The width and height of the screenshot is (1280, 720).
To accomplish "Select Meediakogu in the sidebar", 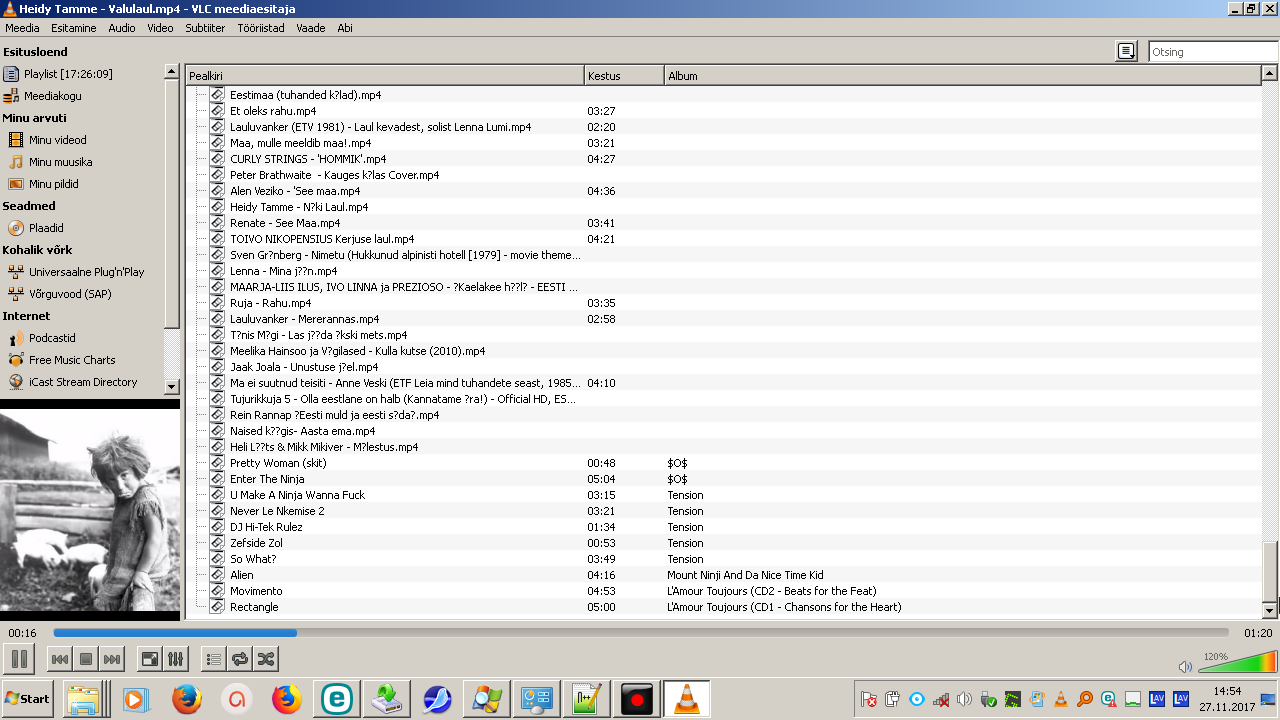I will click(53, 96).
